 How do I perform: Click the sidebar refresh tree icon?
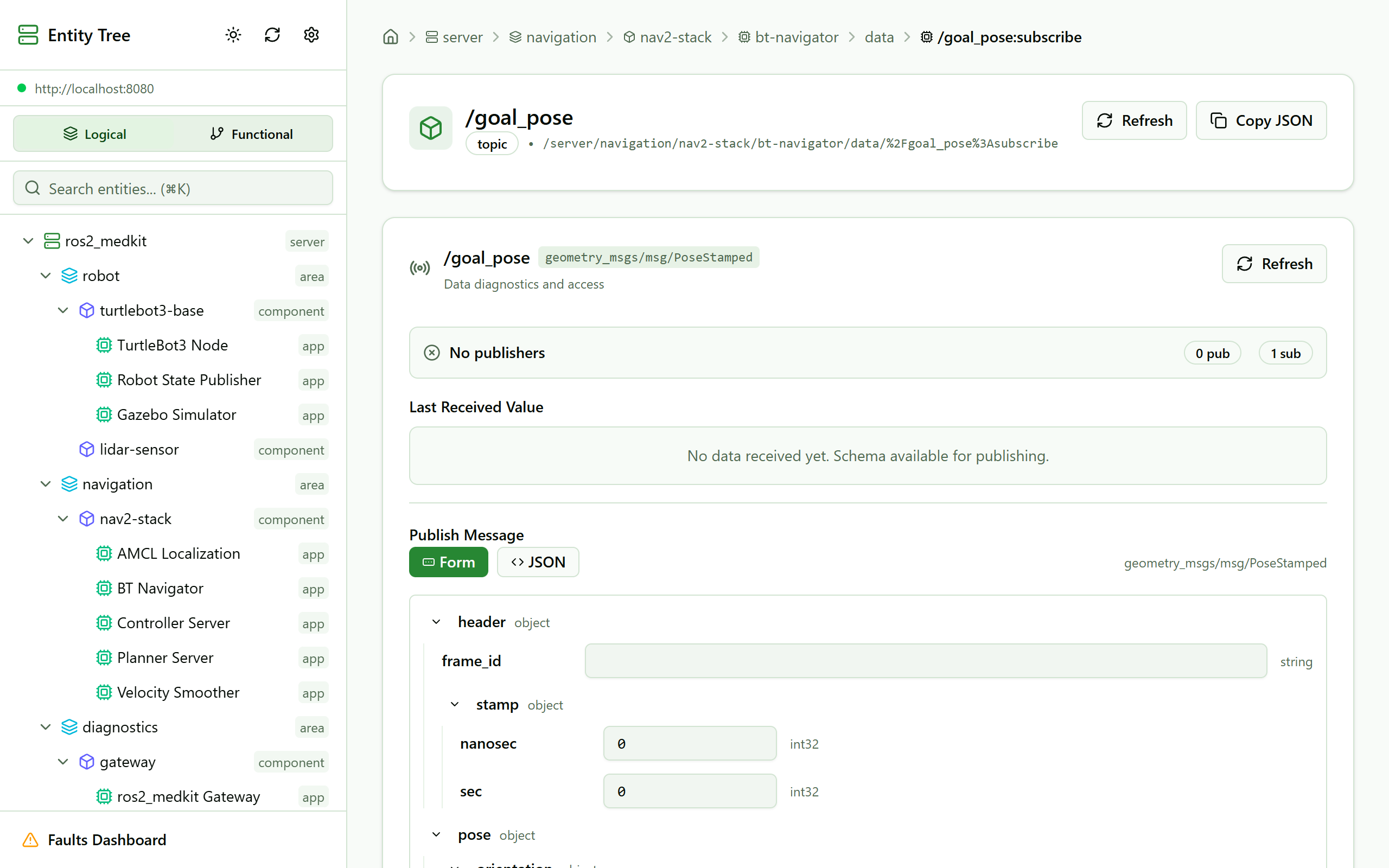pyautogui.click(x=272, y=35)
